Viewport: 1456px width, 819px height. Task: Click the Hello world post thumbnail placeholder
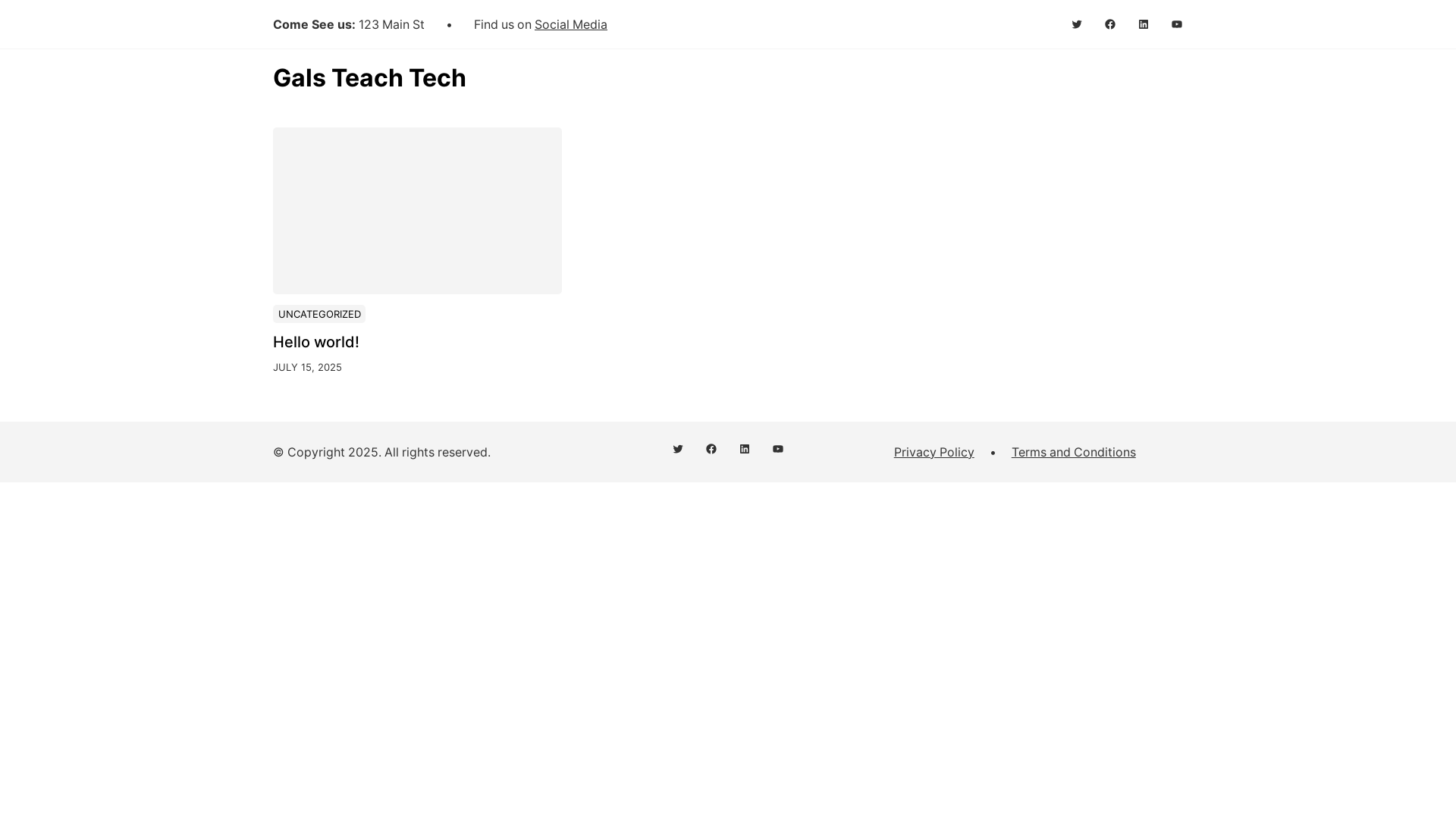coord(417,211)
